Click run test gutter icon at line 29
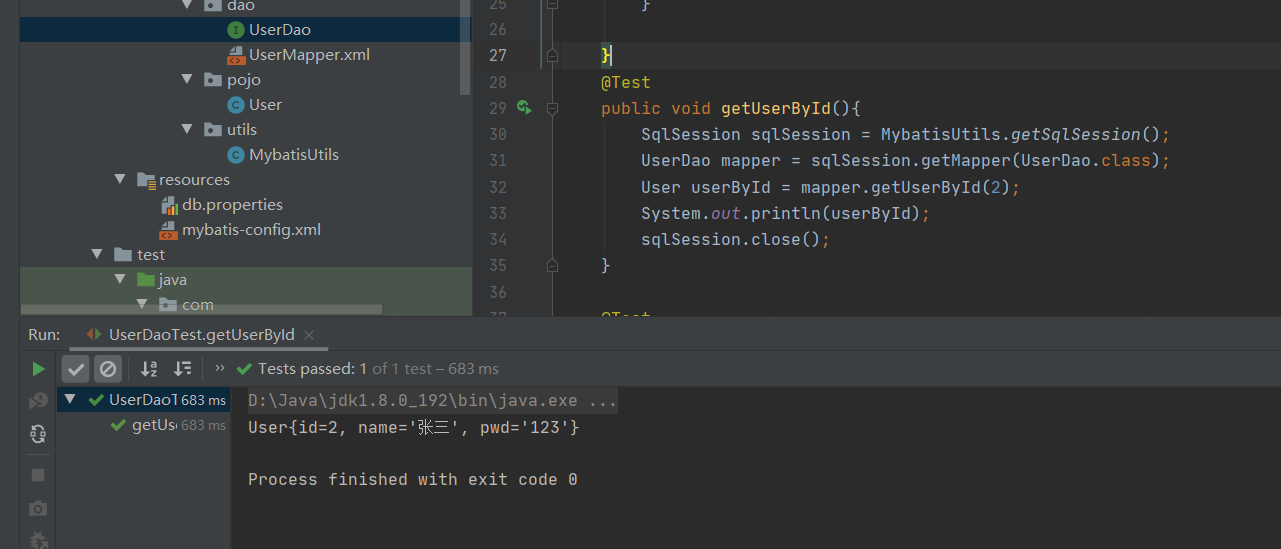The height and width of the screenshot is (549, 1281). (x=524, y=107)
